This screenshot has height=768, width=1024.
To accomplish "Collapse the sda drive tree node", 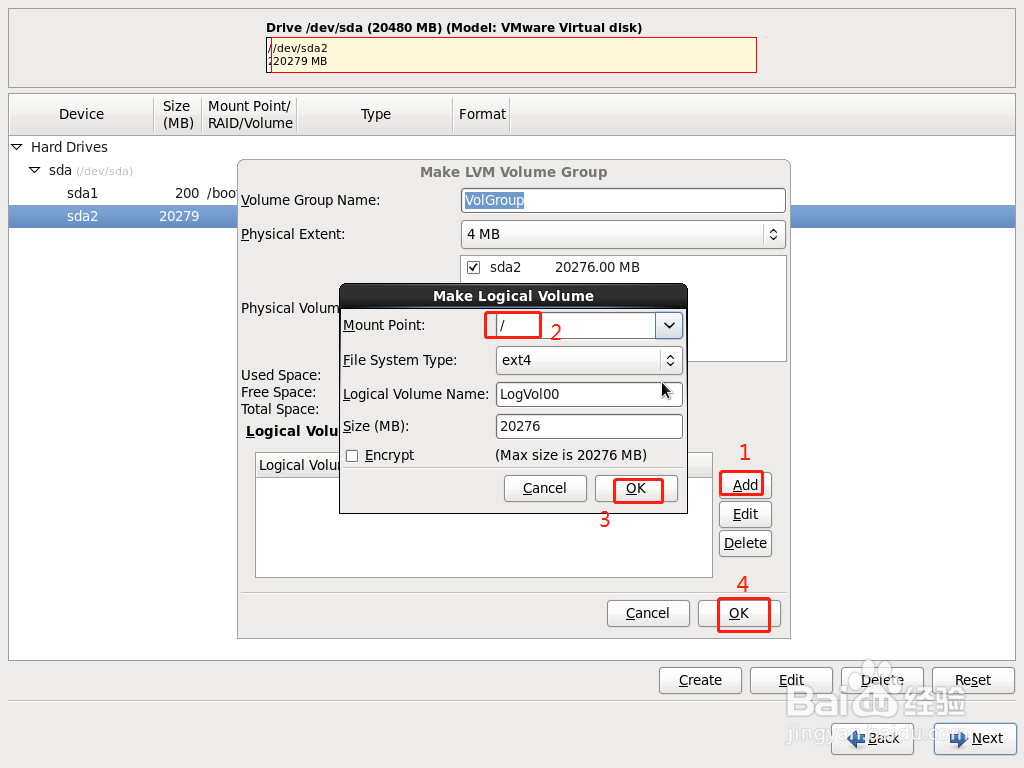I will tap(35, 170).
